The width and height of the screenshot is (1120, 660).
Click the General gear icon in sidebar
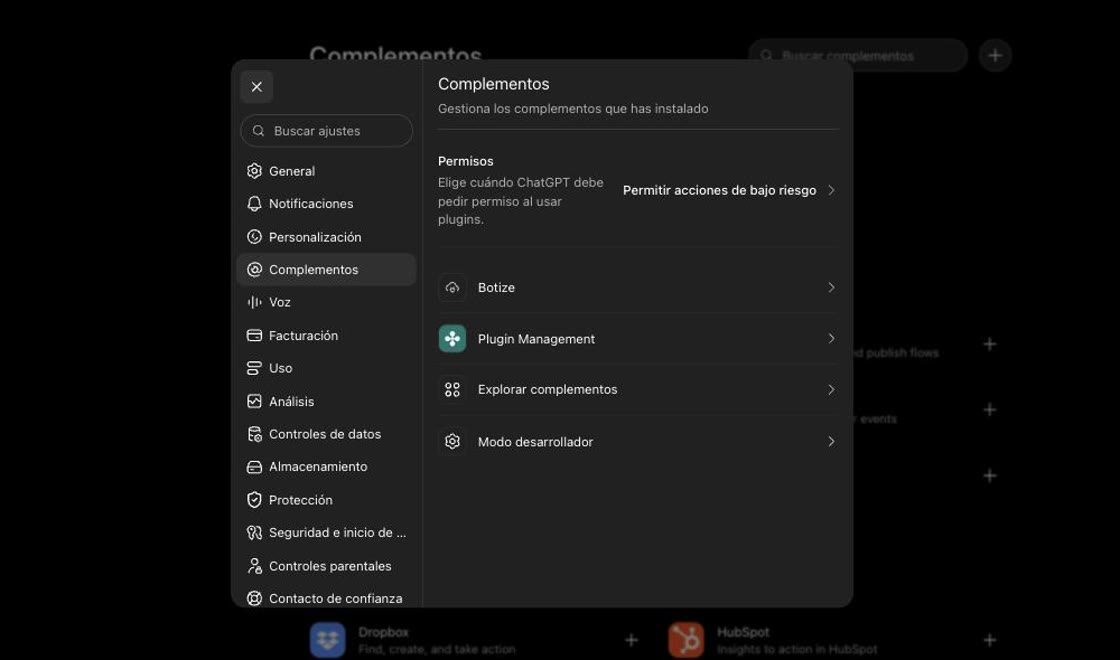pyautogui.click(x=254, y=171)
